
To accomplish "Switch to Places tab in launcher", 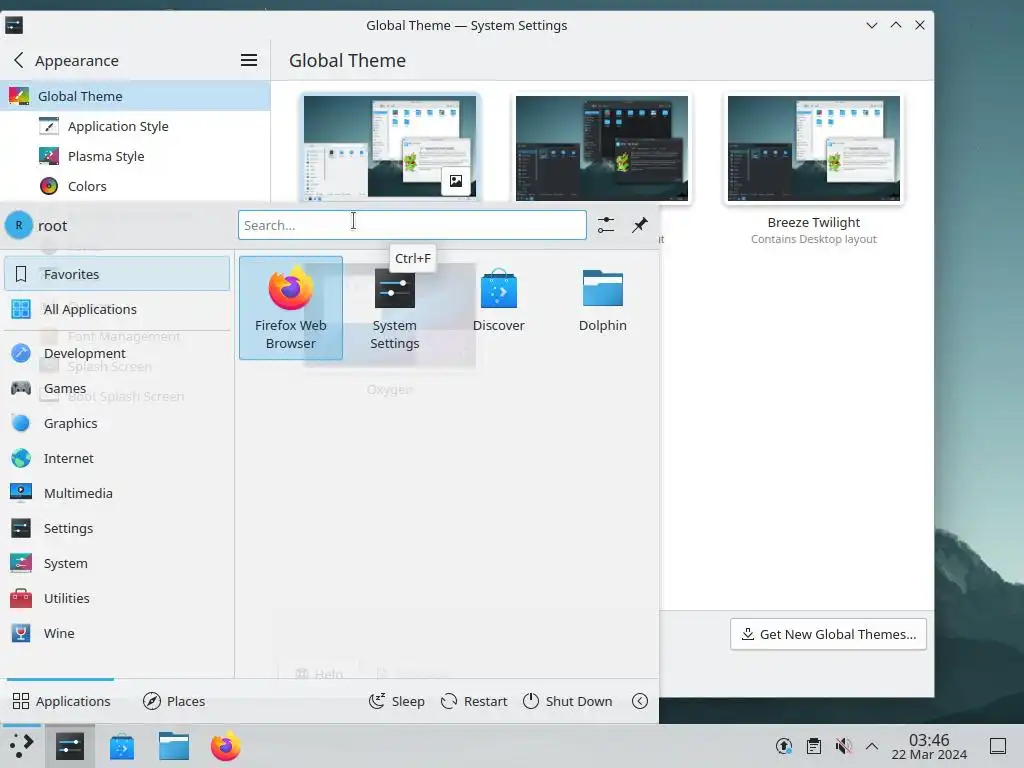I will click(174, 701).
